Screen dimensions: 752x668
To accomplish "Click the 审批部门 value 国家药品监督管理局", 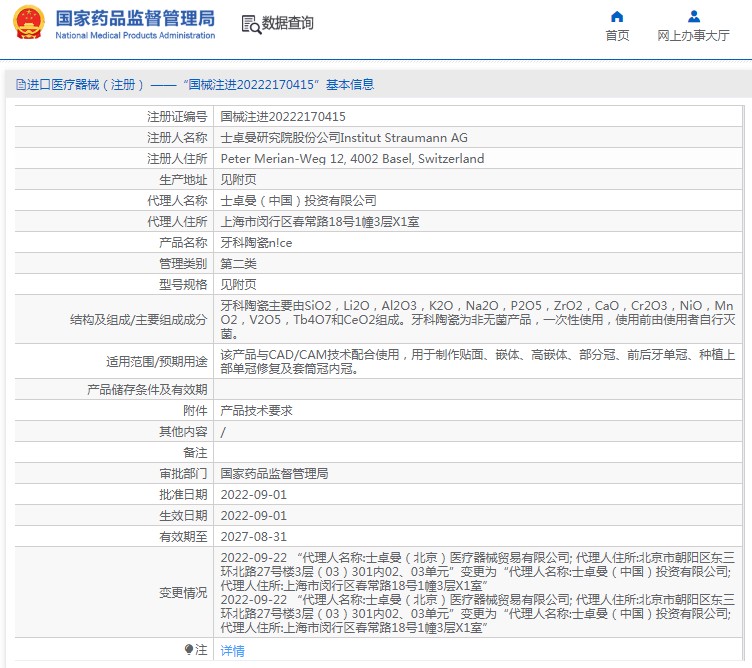I will [274, 474].
